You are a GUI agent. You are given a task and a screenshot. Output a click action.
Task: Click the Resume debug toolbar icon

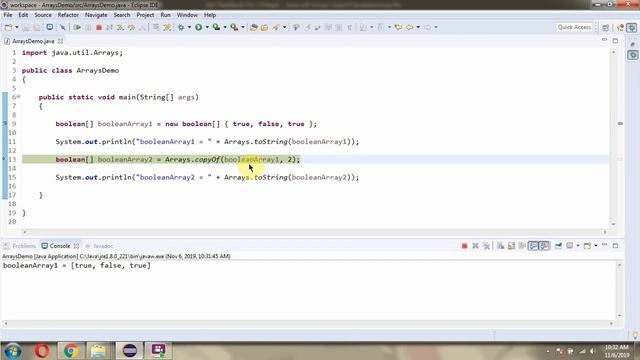77,27
